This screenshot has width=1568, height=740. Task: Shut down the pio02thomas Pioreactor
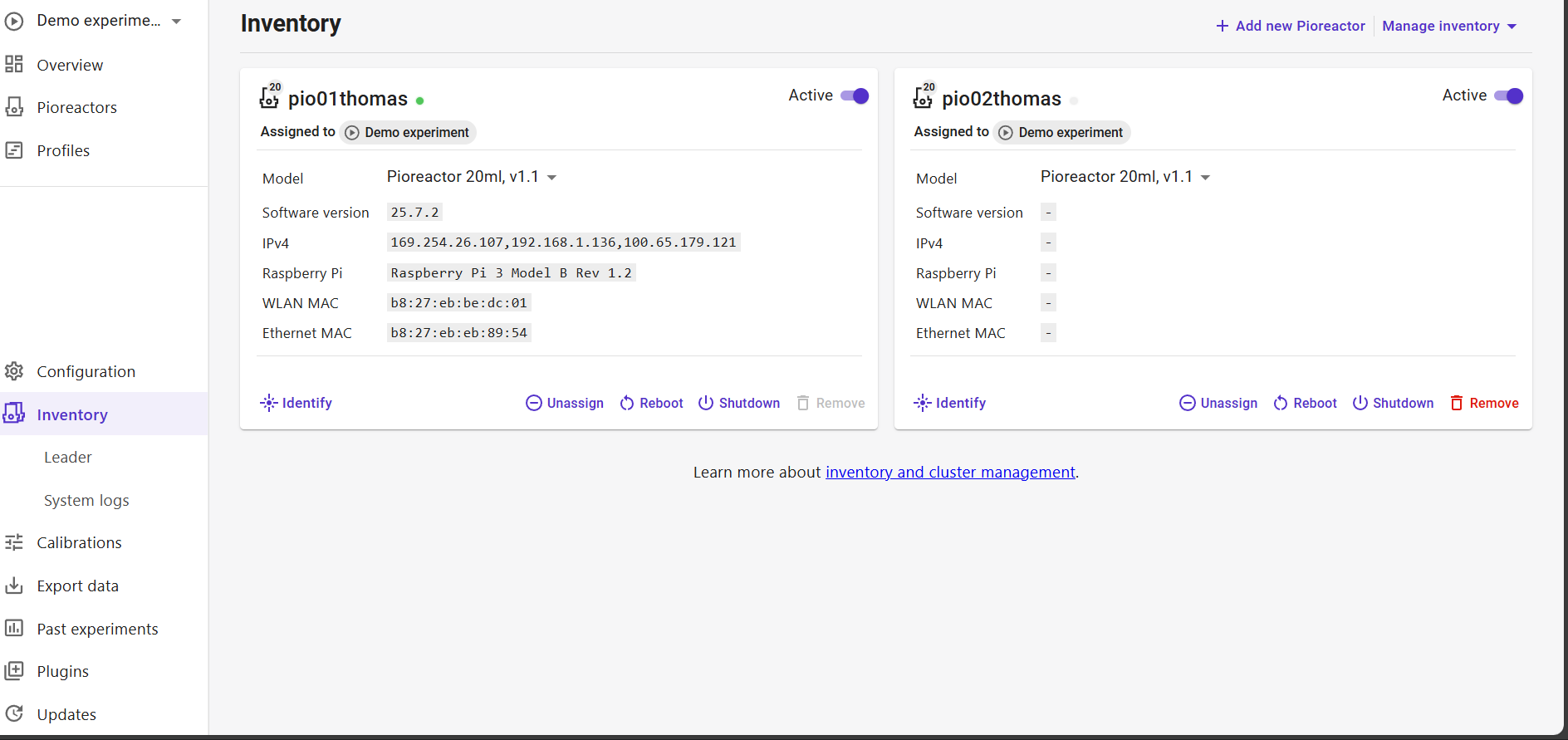pyautogui.click(x=1393, y=403)
